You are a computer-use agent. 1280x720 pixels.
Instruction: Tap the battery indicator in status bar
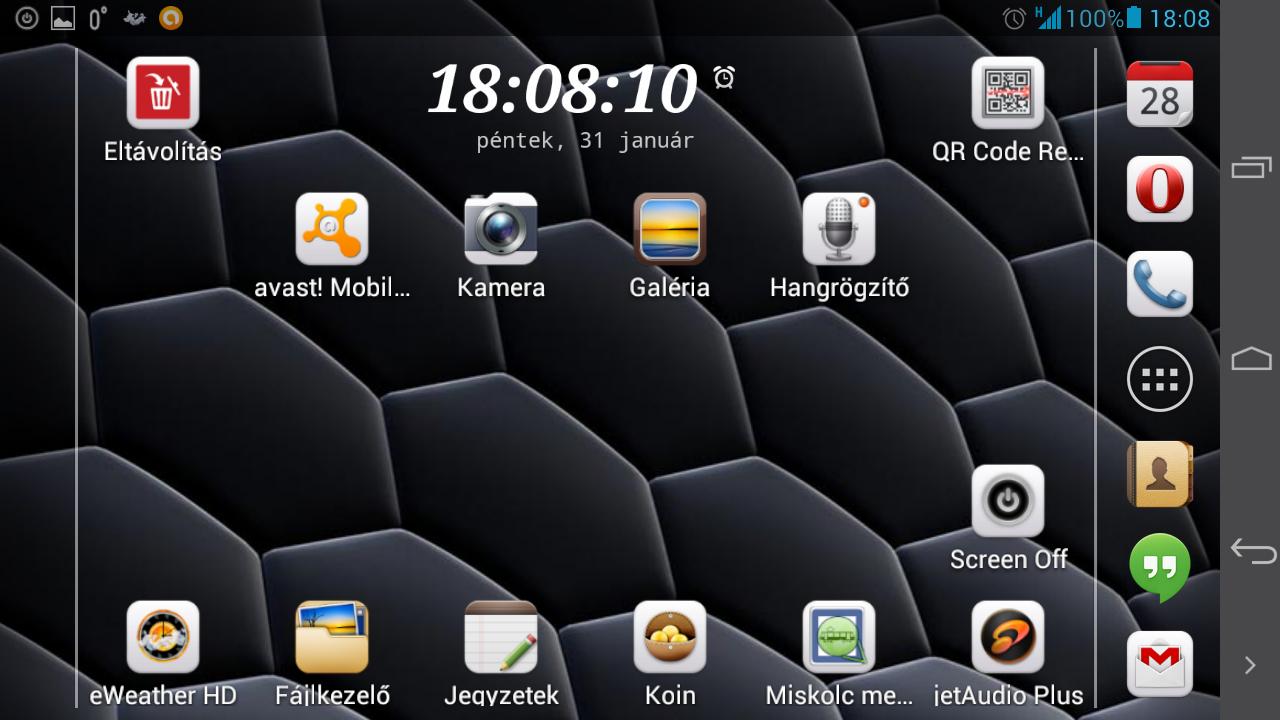point(1133,18)
